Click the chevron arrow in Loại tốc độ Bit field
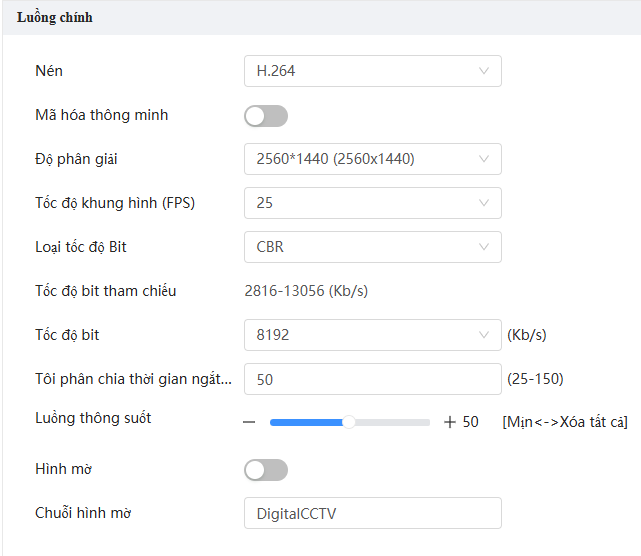This screenshot has height=556, width=641. click(484, 247)
